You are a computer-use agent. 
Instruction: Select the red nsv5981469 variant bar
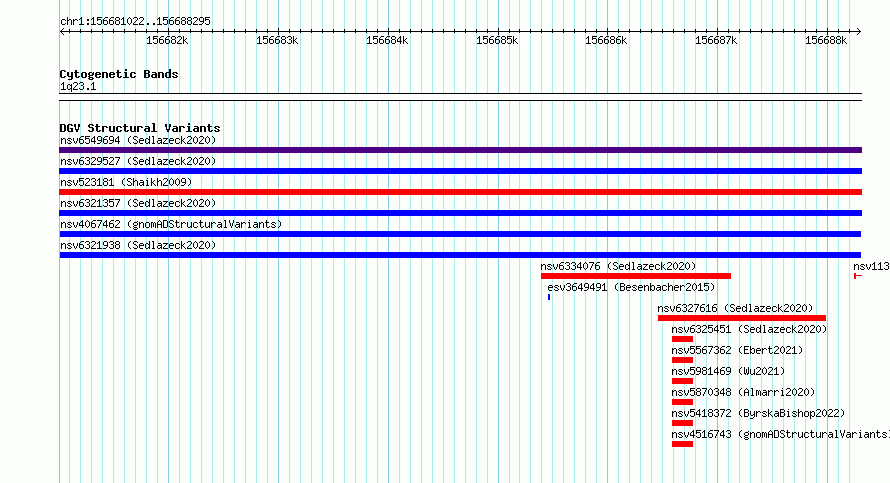point(682,381)
